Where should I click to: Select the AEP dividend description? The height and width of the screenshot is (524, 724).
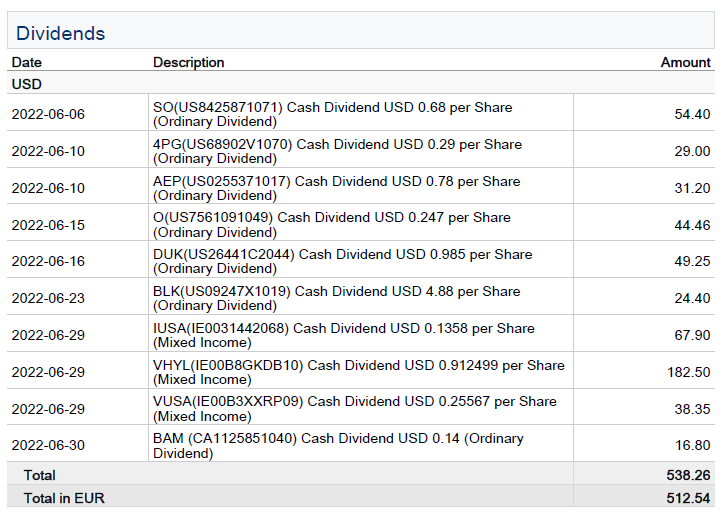[x=336, y=188]
